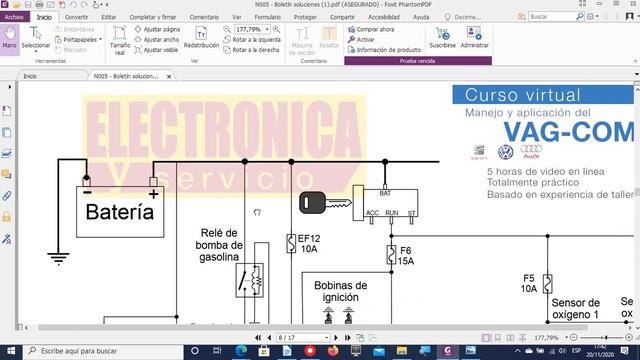Click the status bar zoom slider handle
The image size is (640, 360).
pyautogui.click(x=606, y=338)
